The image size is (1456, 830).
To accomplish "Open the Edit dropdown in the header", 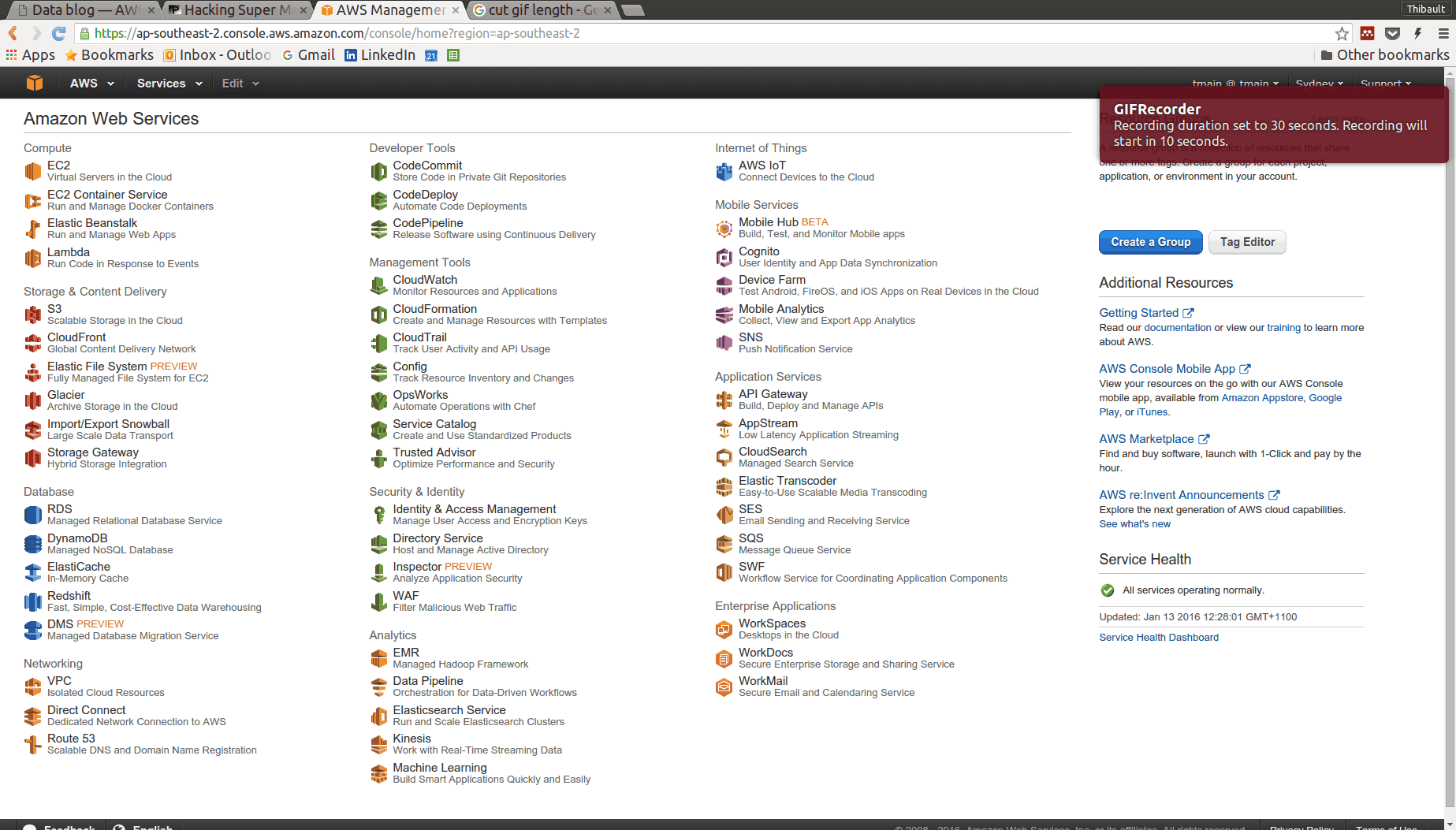I will click(240, 83).
